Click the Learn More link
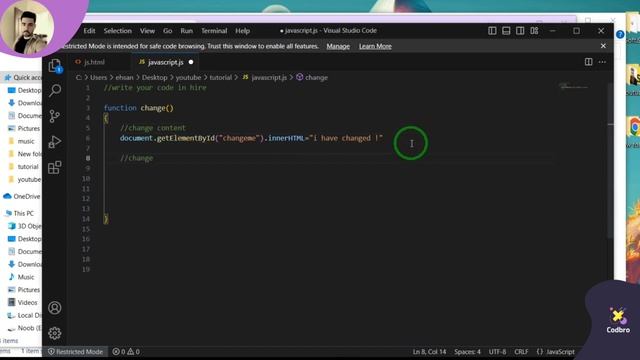640x360 pixels. (375, 46)
